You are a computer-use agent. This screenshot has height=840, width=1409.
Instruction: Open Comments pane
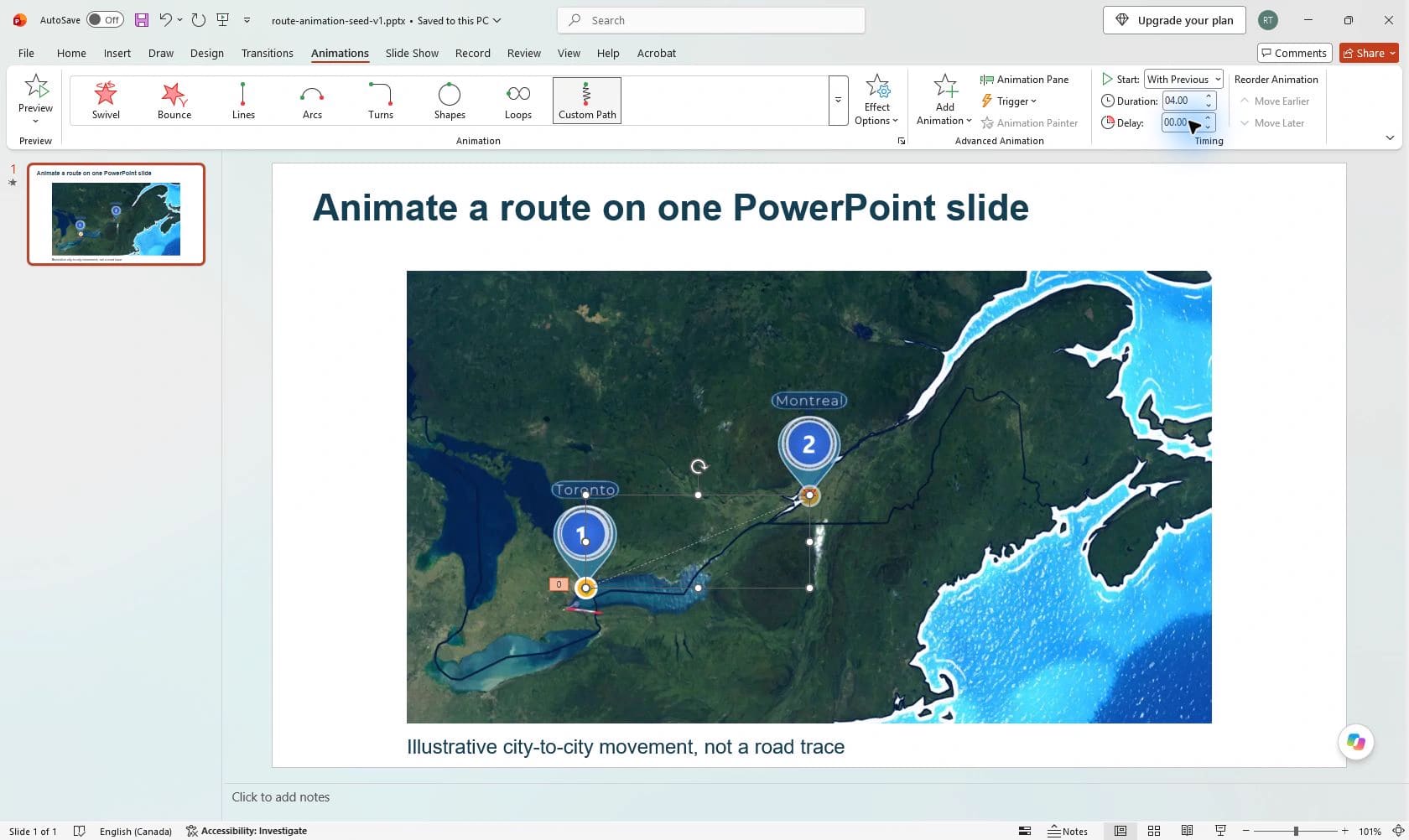click(1294, 53)
